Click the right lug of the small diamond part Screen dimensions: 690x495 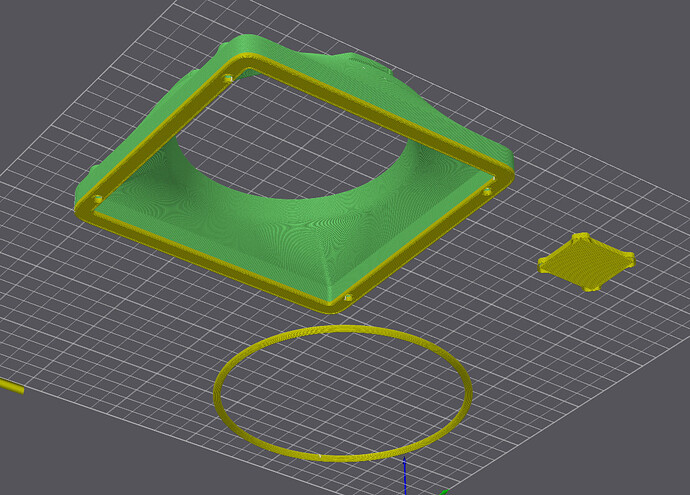tap(630, 259)
